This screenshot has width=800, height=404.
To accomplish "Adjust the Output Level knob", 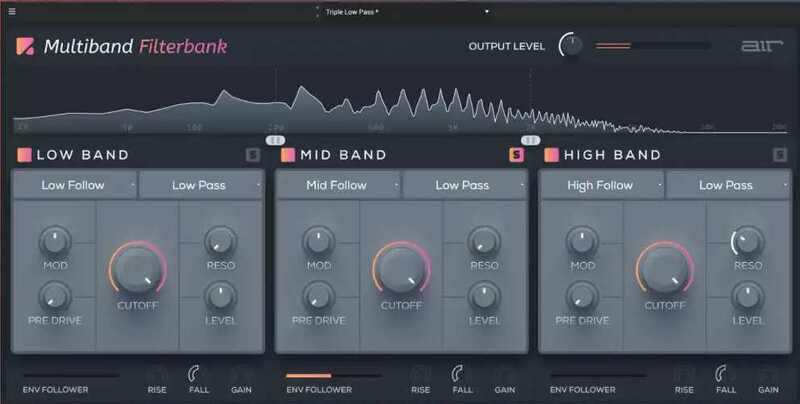I will point(571,45).
